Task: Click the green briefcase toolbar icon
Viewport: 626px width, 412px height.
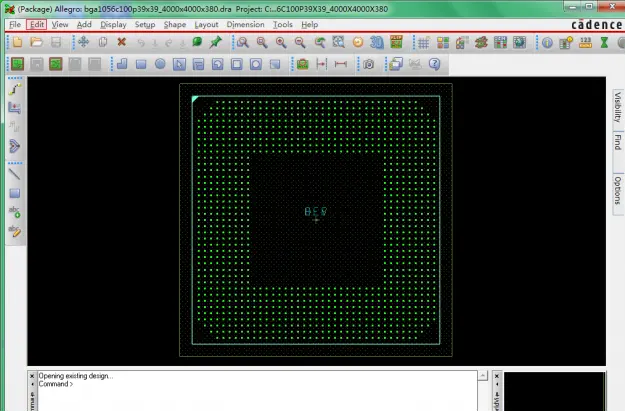Action: pos(303,64)
